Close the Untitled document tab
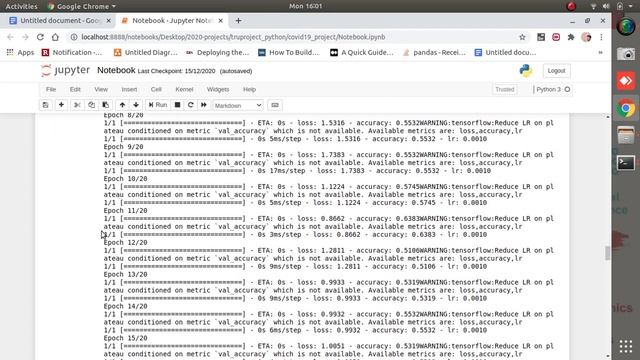Image resolution: width=640 pixels, height=360 pixels. (109, 20)
